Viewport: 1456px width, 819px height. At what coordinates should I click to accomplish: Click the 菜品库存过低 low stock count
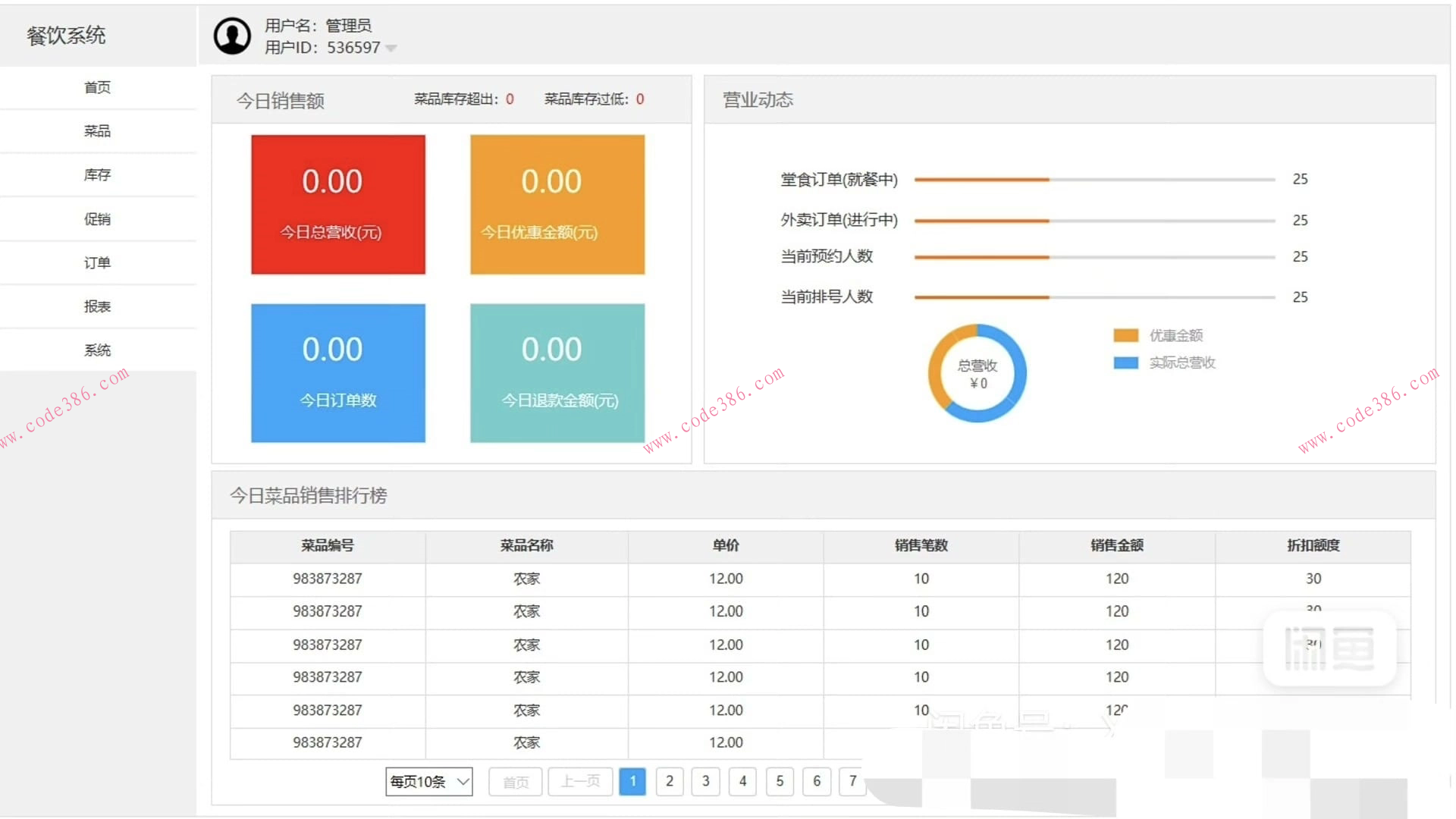[x=639, y=99]
